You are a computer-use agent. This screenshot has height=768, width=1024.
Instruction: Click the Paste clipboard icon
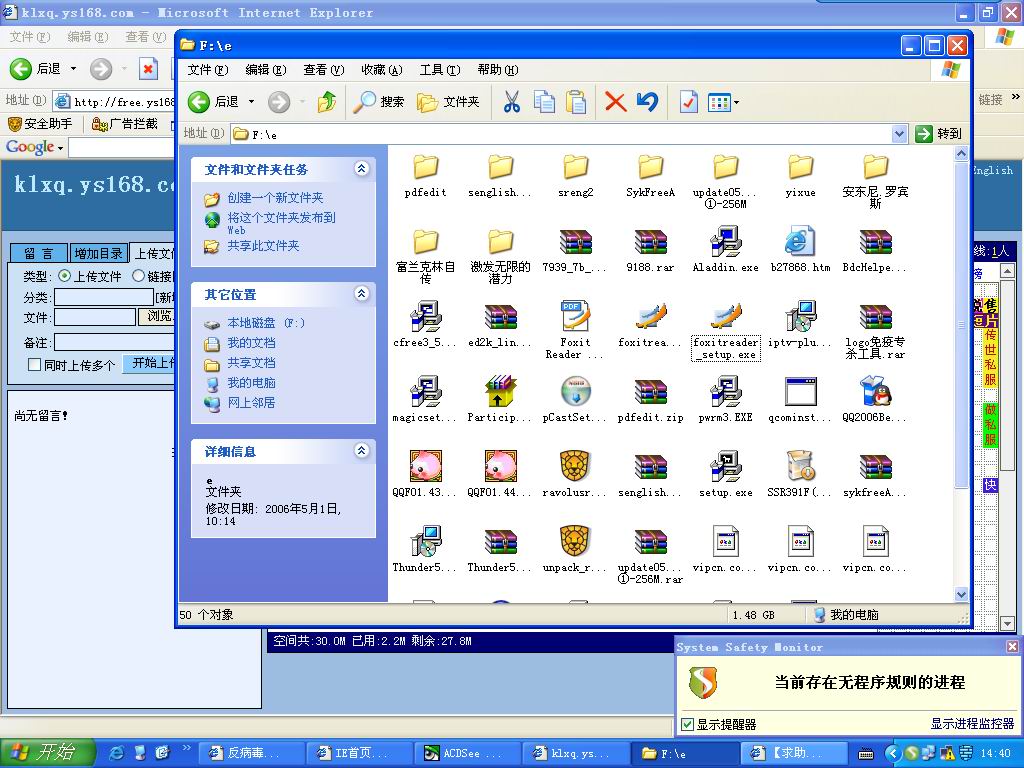(575, 102)
